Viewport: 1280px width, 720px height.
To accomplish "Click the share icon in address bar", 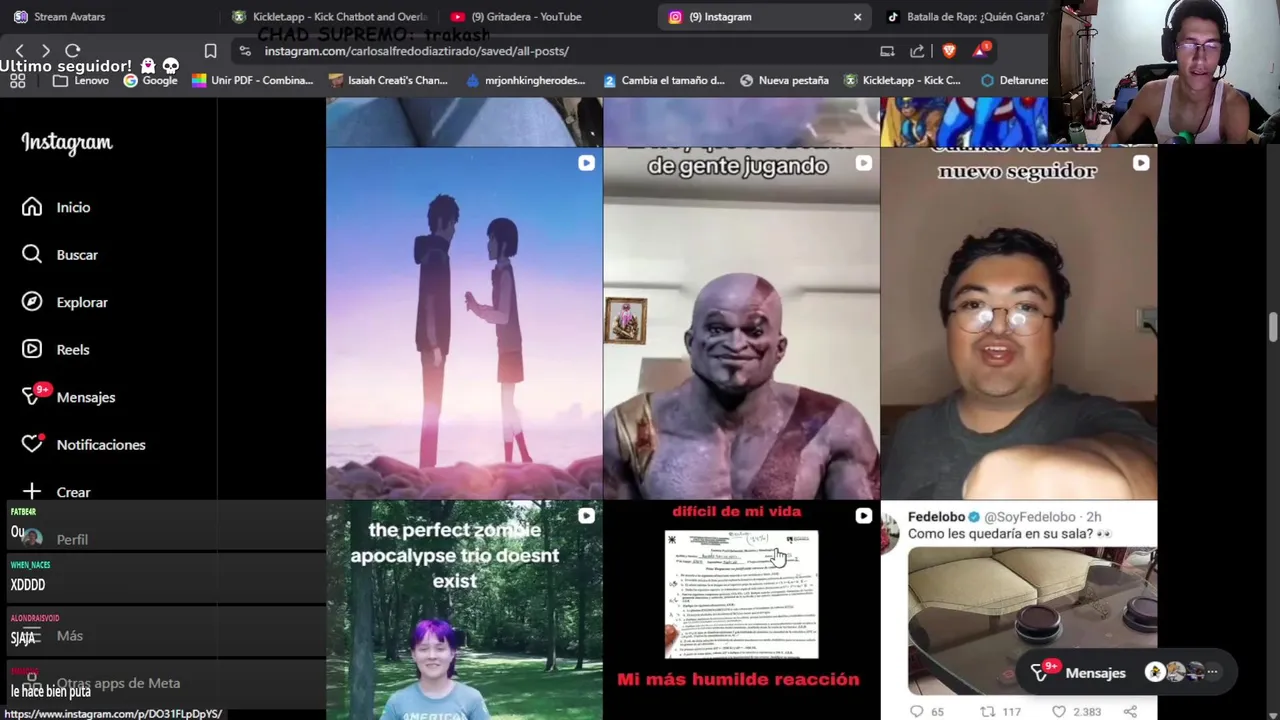I will [917, 51].
